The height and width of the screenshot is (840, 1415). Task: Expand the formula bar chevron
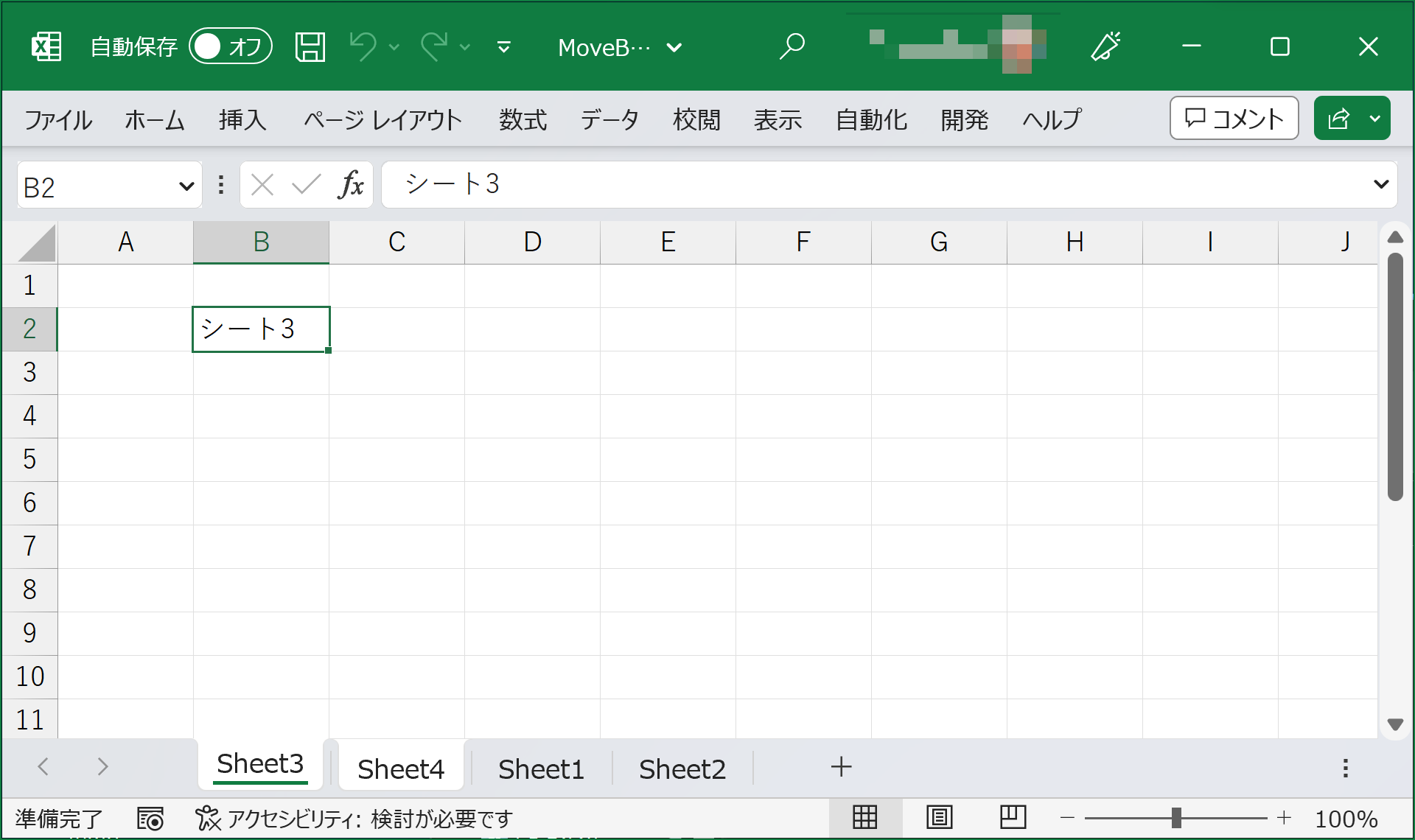[x=1381, y=184]
